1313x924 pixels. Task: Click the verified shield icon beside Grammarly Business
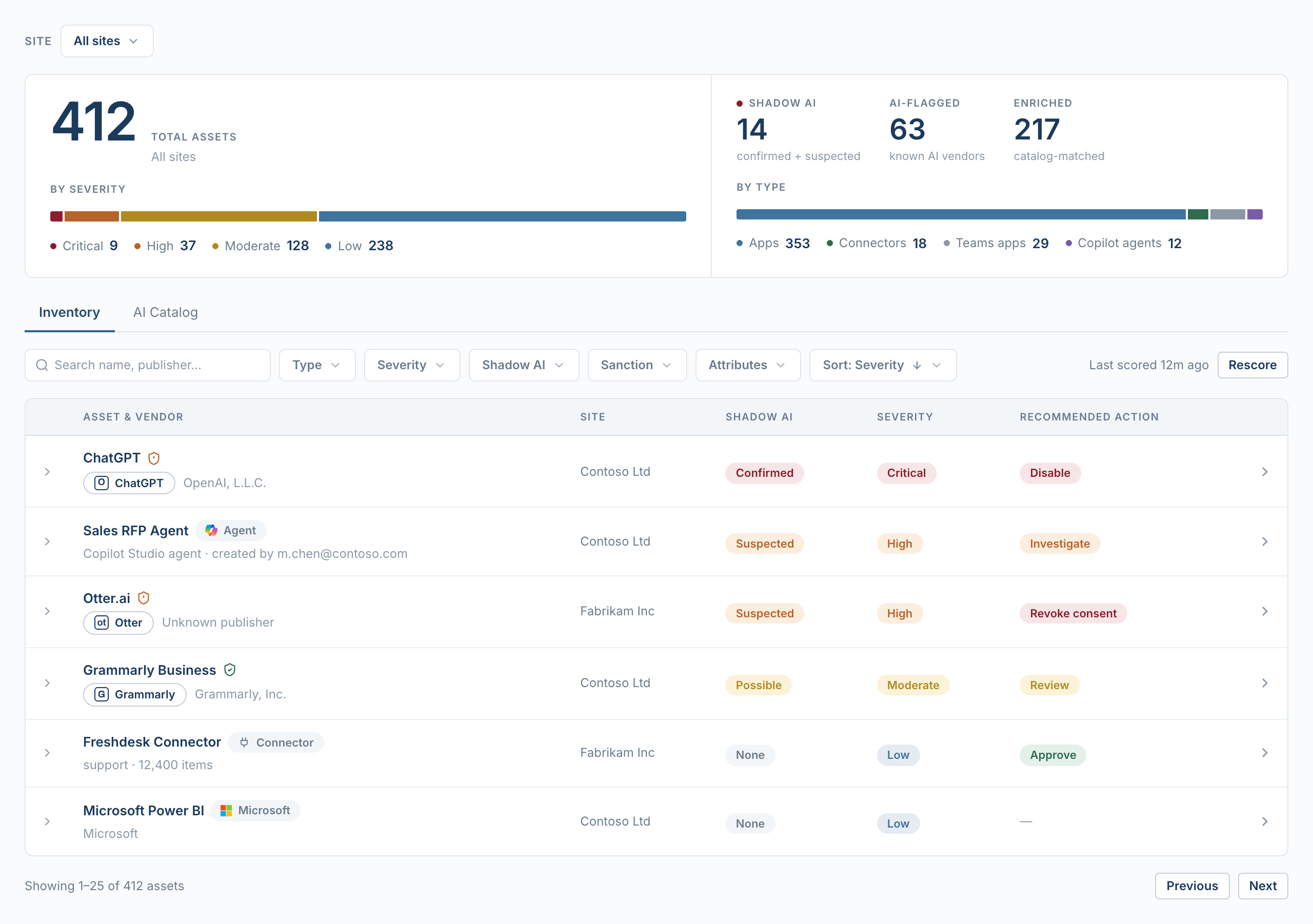click(230, 670)
